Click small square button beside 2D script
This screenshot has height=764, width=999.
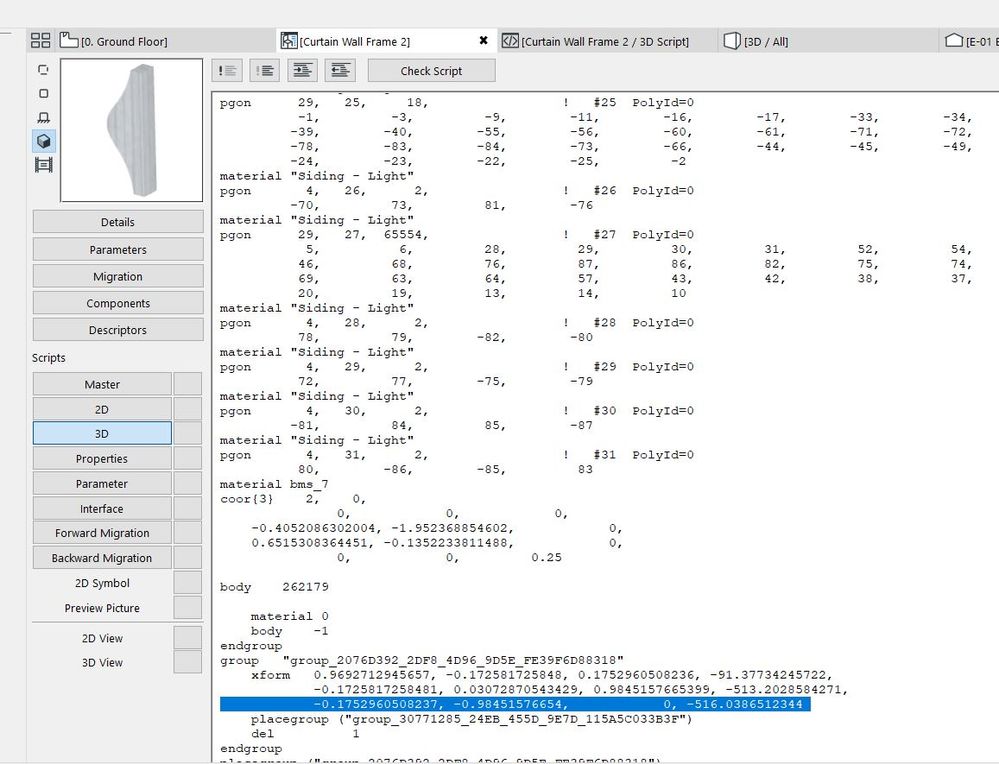click(x=187, y=409)
